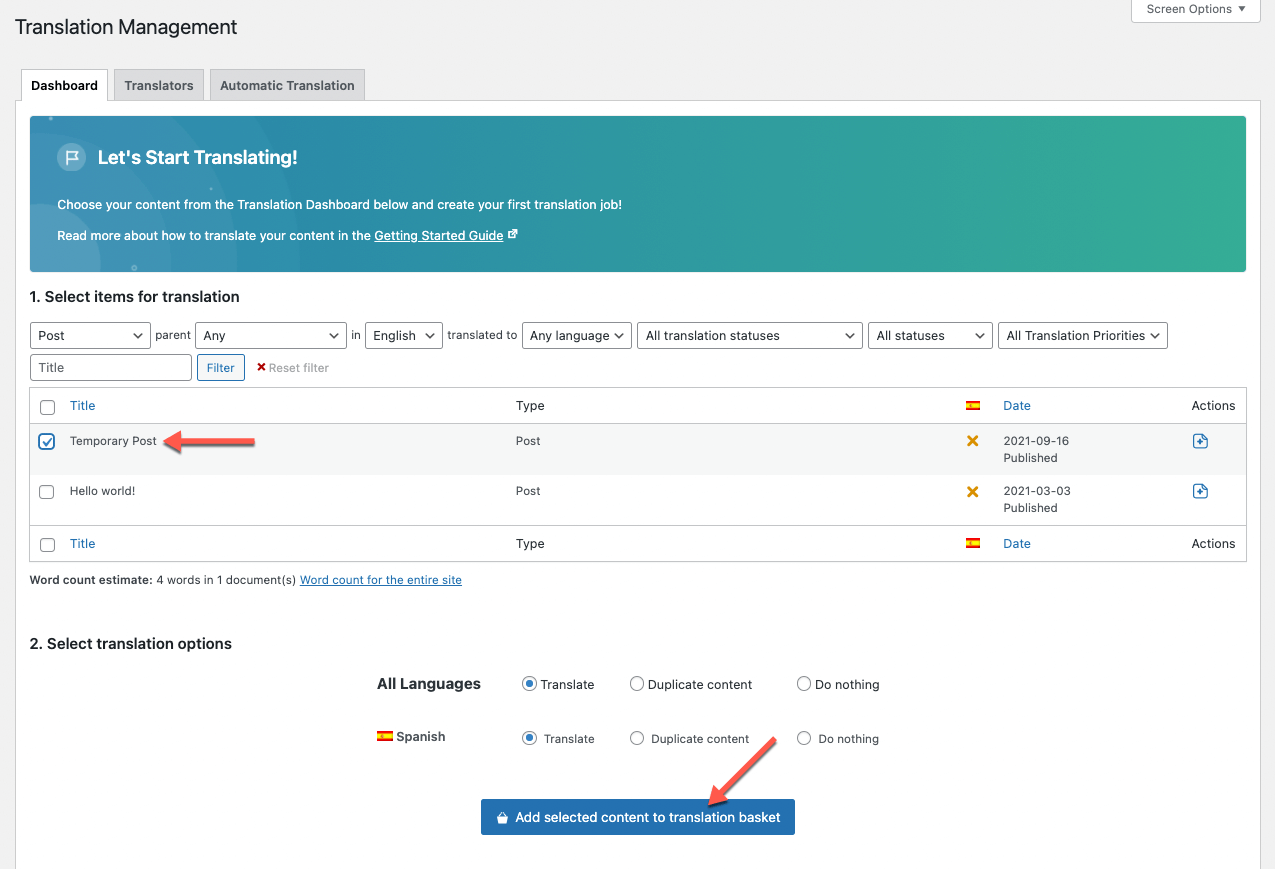Click the Spanish flag column header
Viewport: 1275px width, 869px height.
tap(972, 406)
